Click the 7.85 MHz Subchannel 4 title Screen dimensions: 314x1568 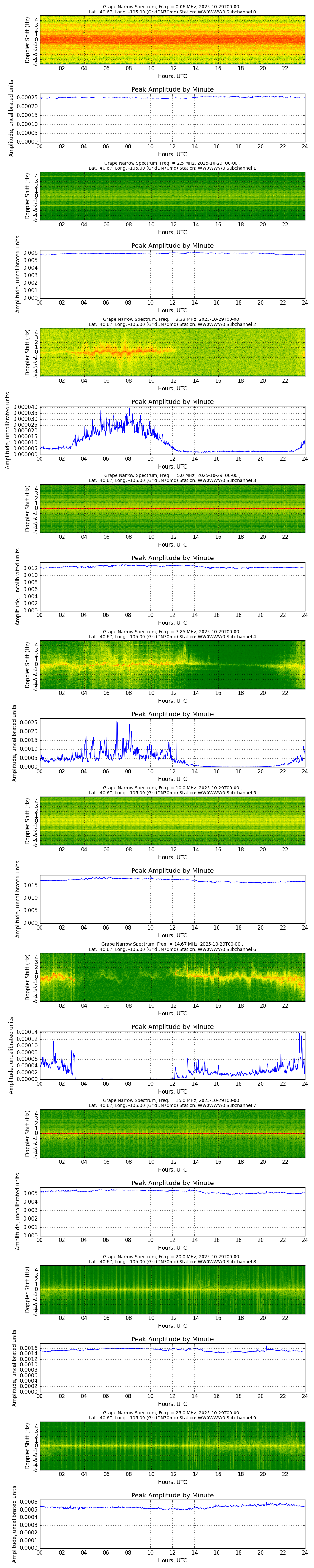pyautogui.click(x=173, y=634)
